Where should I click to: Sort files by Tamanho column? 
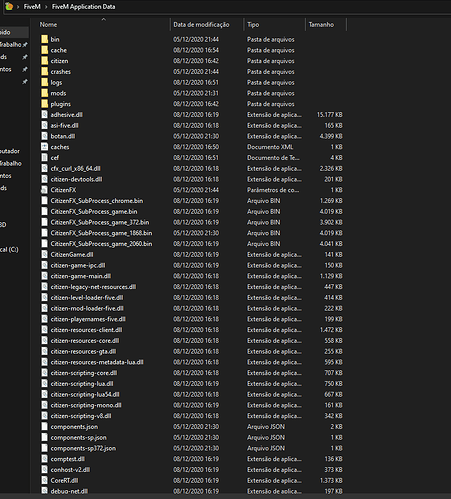coord(321,25)
